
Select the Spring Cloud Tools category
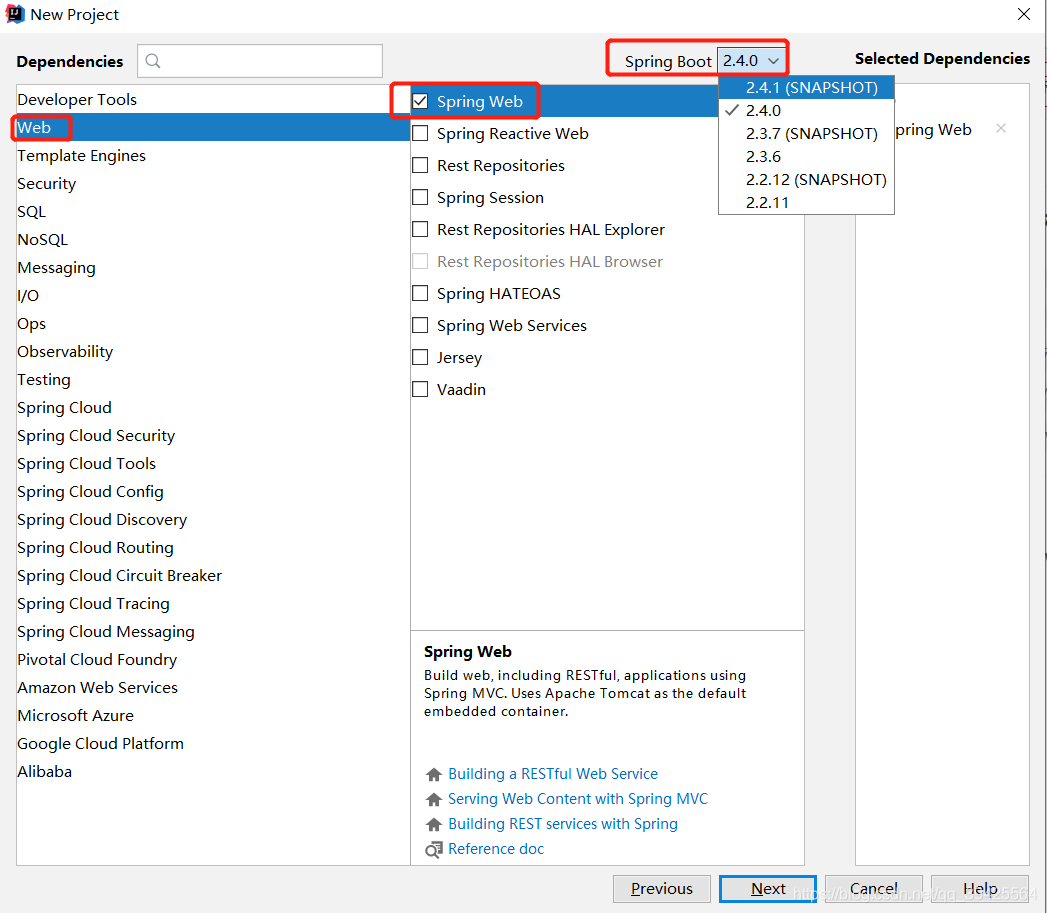pos(213,464)
